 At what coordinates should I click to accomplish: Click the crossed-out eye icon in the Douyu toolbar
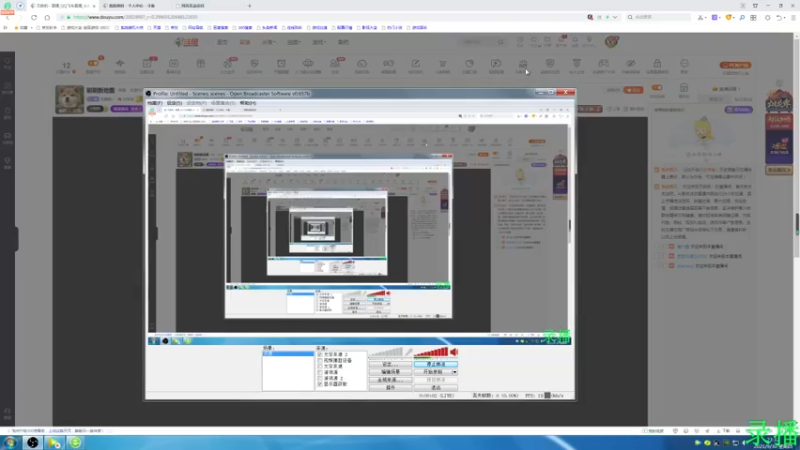(631, 63)
